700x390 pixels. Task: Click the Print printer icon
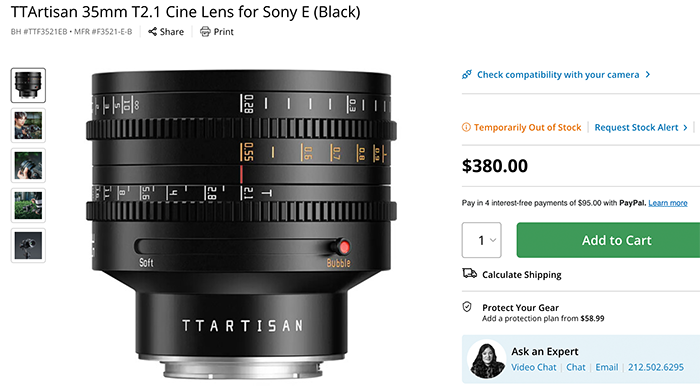pos(205,31)
